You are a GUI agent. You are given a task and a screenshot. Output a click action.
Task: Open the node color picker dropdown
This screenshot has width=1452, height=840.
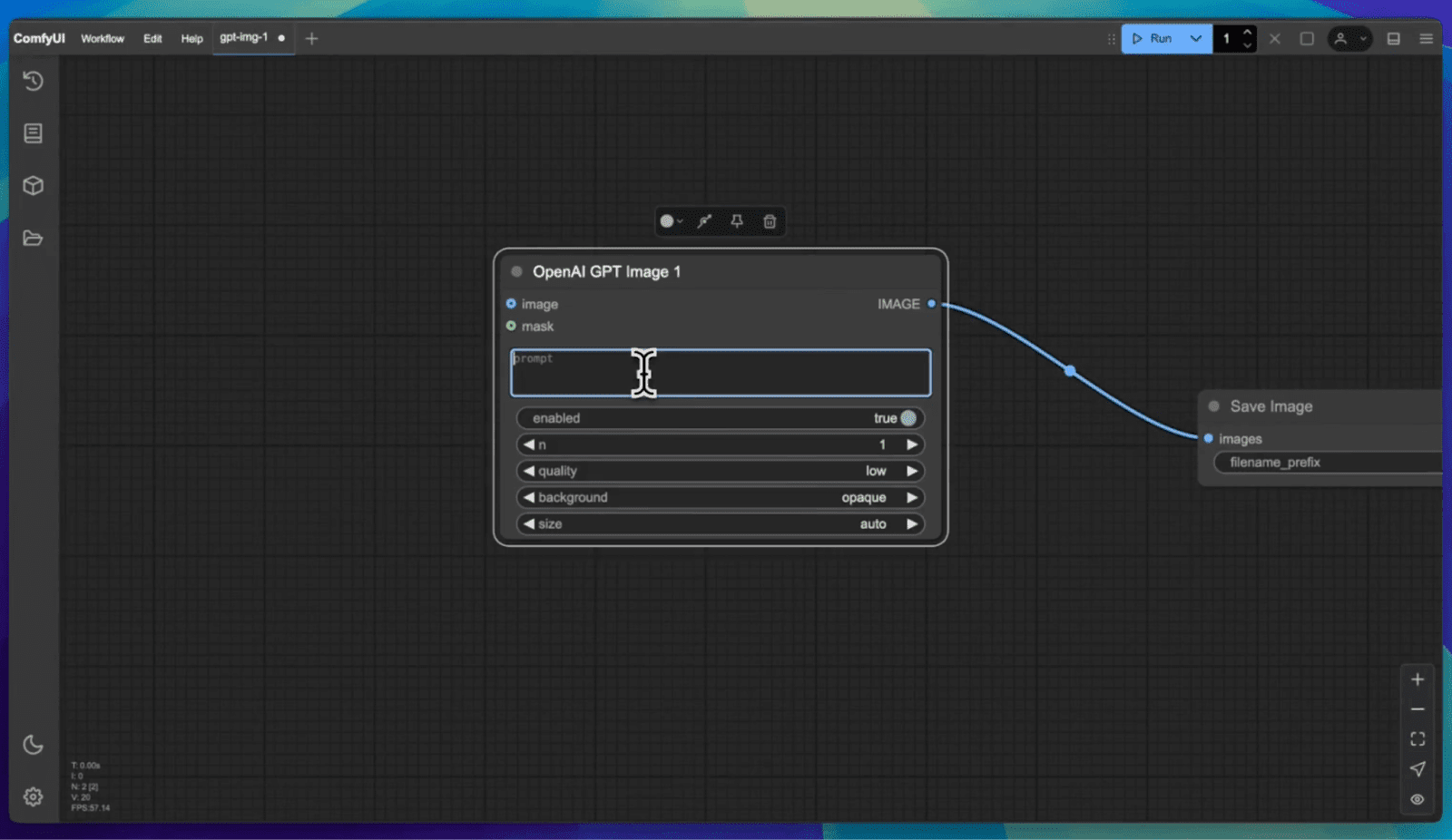click(x=672, y=221)
